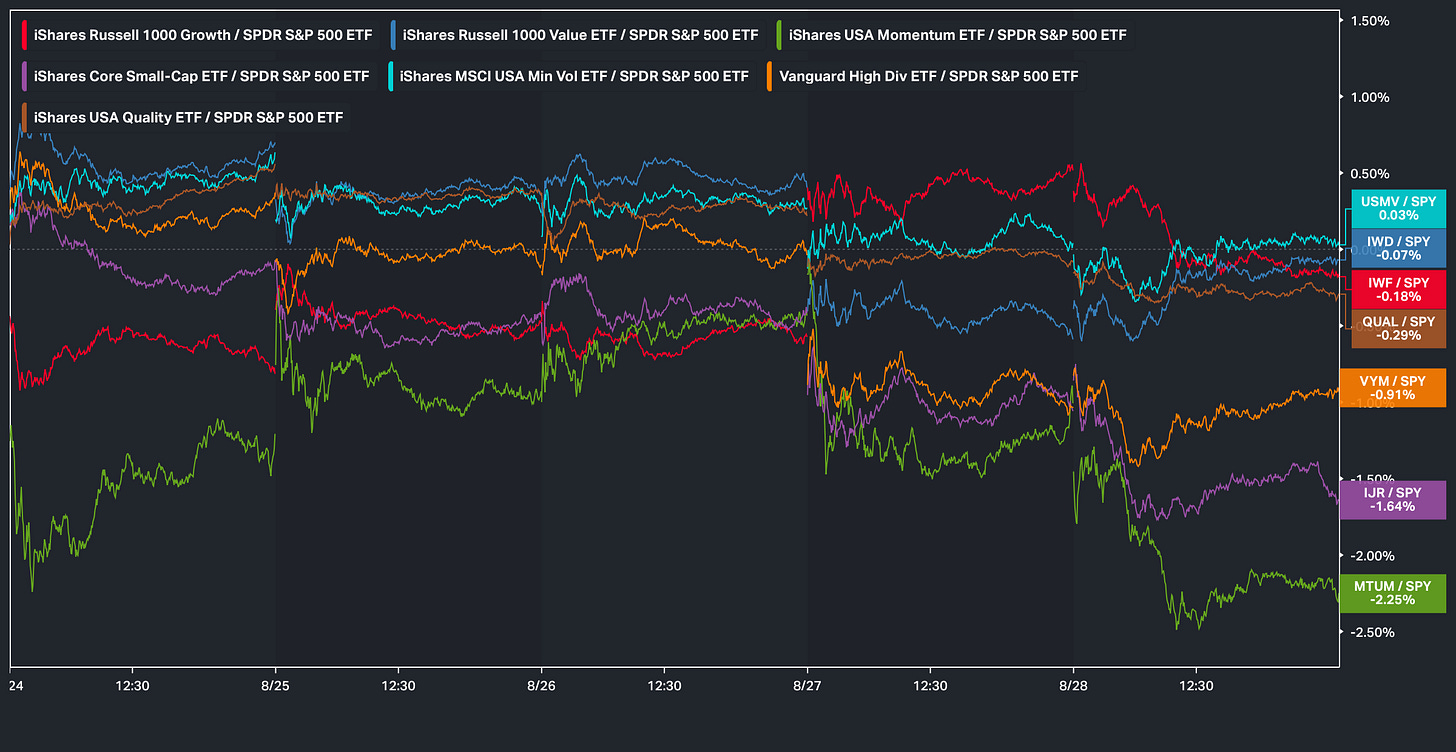Click the 8/27 date label on time axis

coord(808,686)
